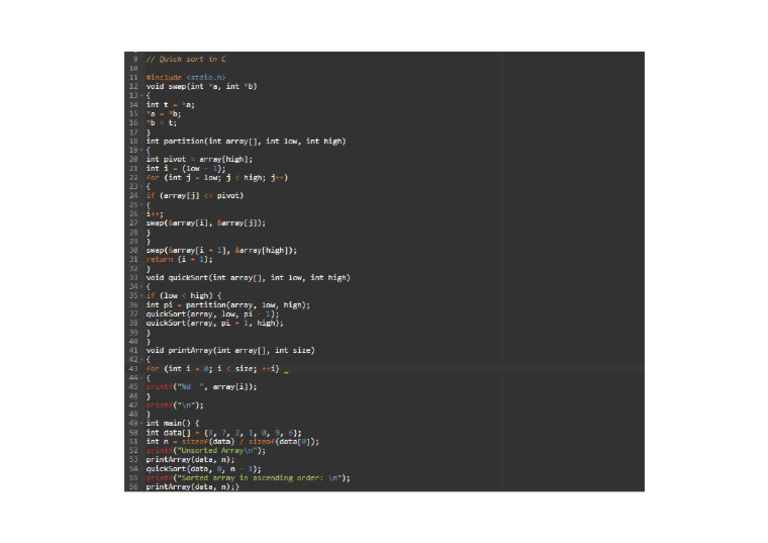Collapse the fold marker beside line 13
This screenshot has width=768, height=543.
coord(142,95)
